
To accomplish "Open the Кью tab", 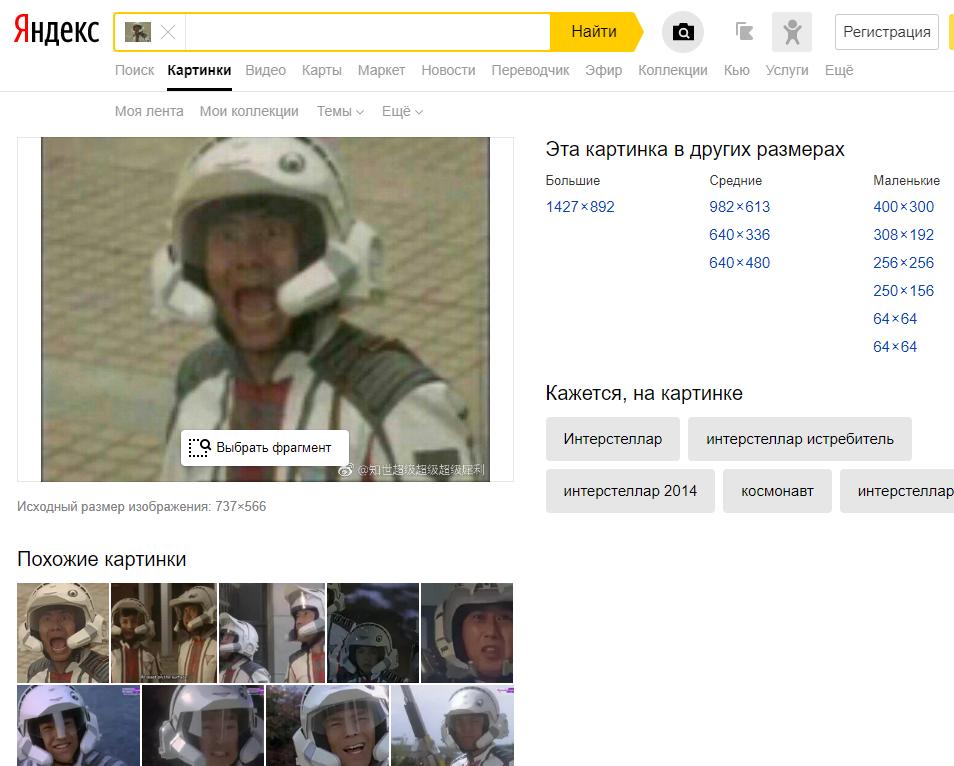I will (736, 71).
